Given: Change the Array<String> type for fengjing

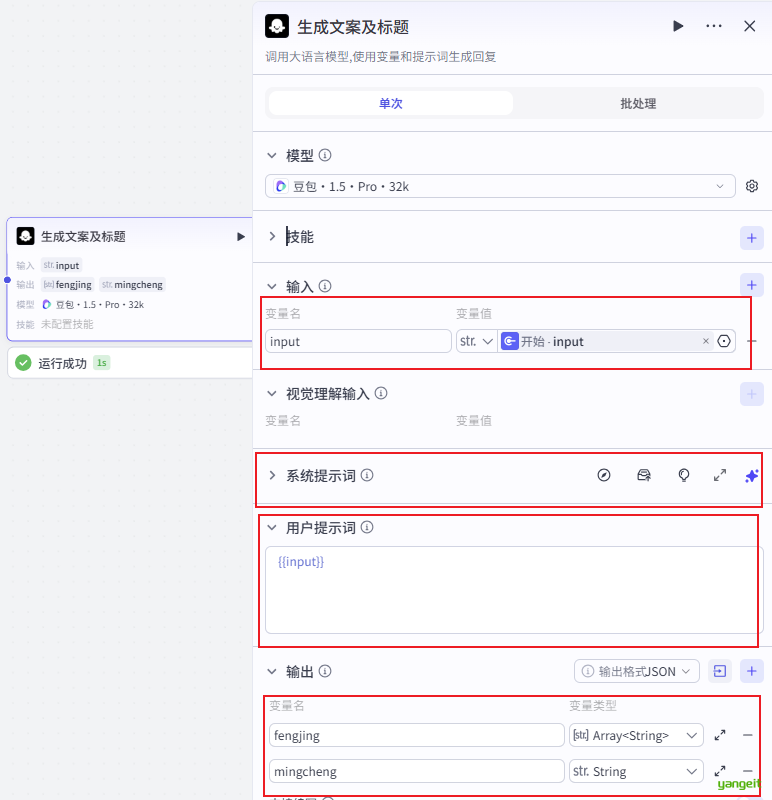Looking at the screenshot, I should tap(635, 735).
